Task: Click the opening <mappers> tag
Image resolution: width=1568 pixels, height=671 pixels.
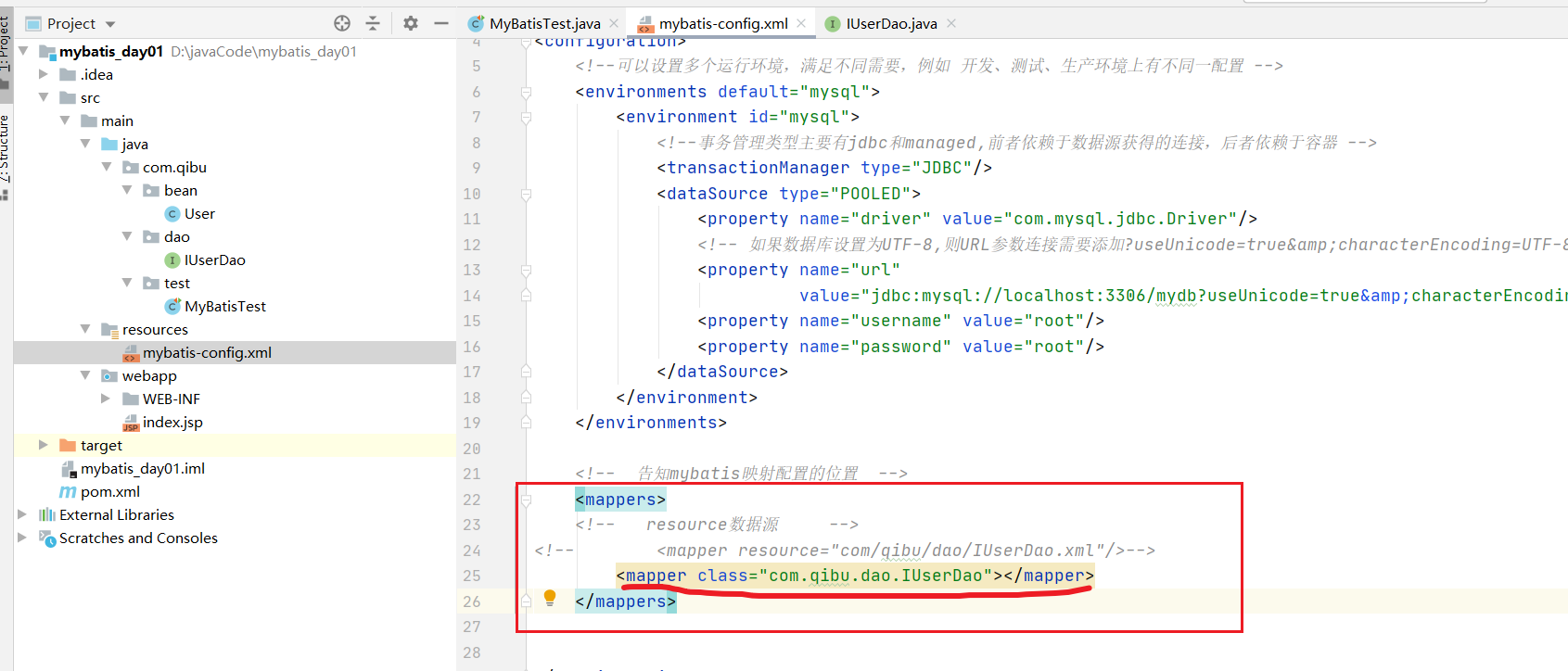Action: pyautogui.click(x=620, y=500)
